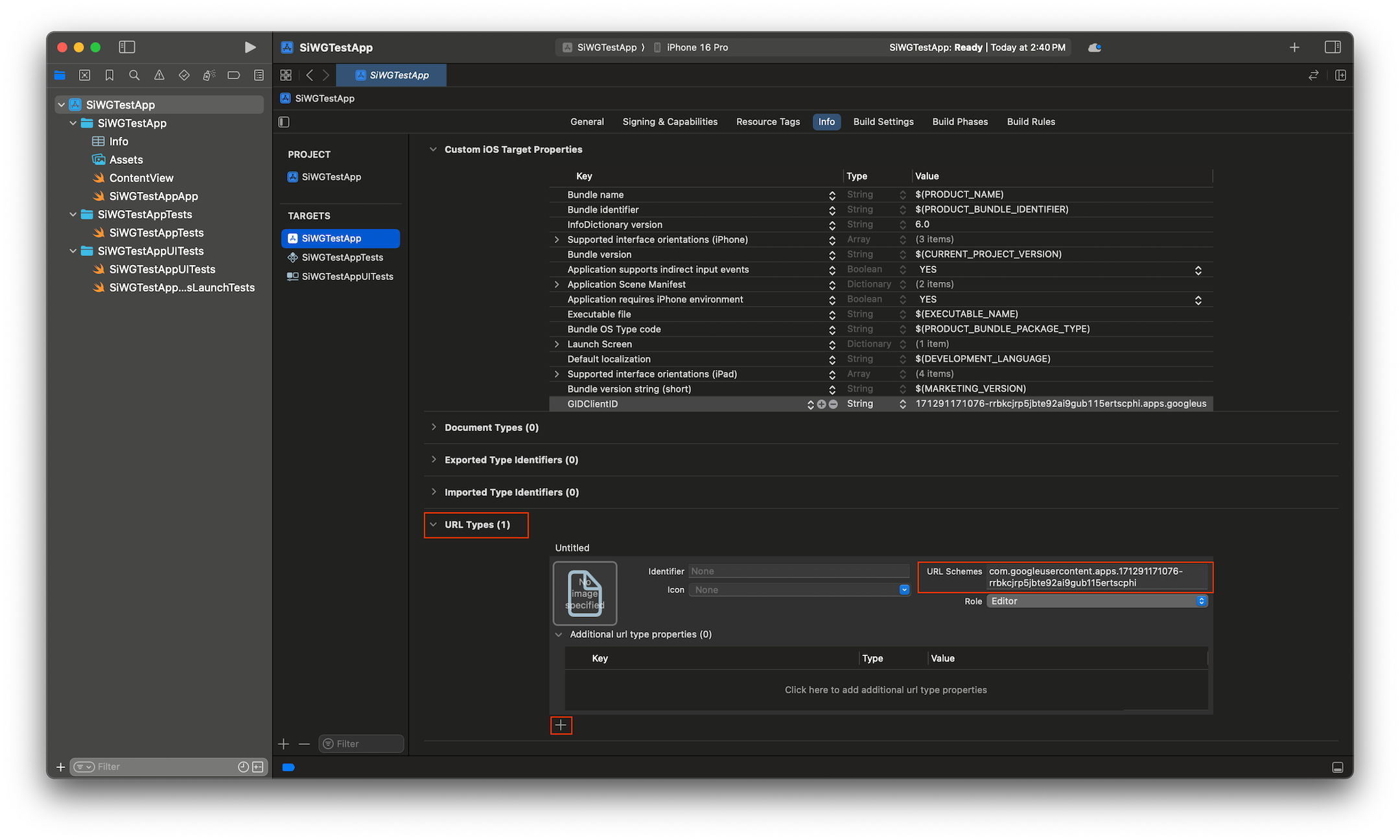
Task: Toggle the debug area at the bottom
Action: [1338, 767]
